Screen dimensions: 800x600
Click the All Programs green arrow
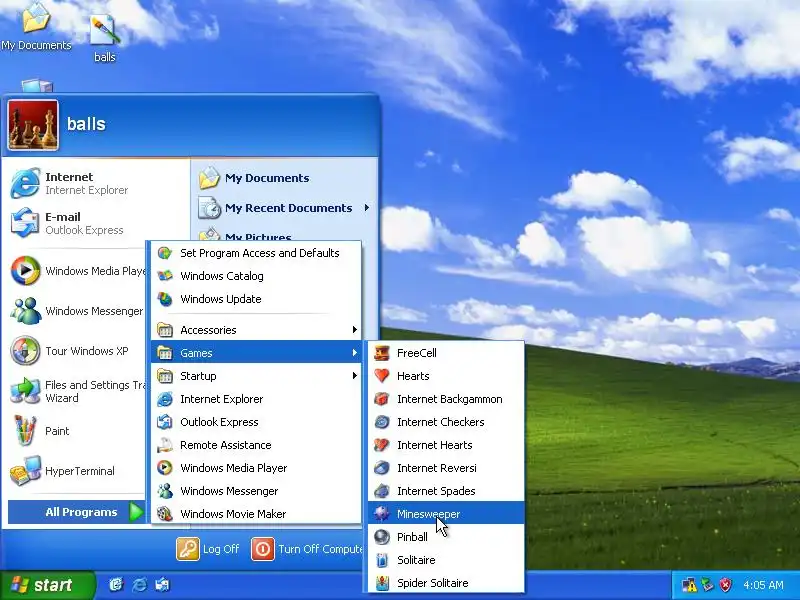(x=136, y=512)
